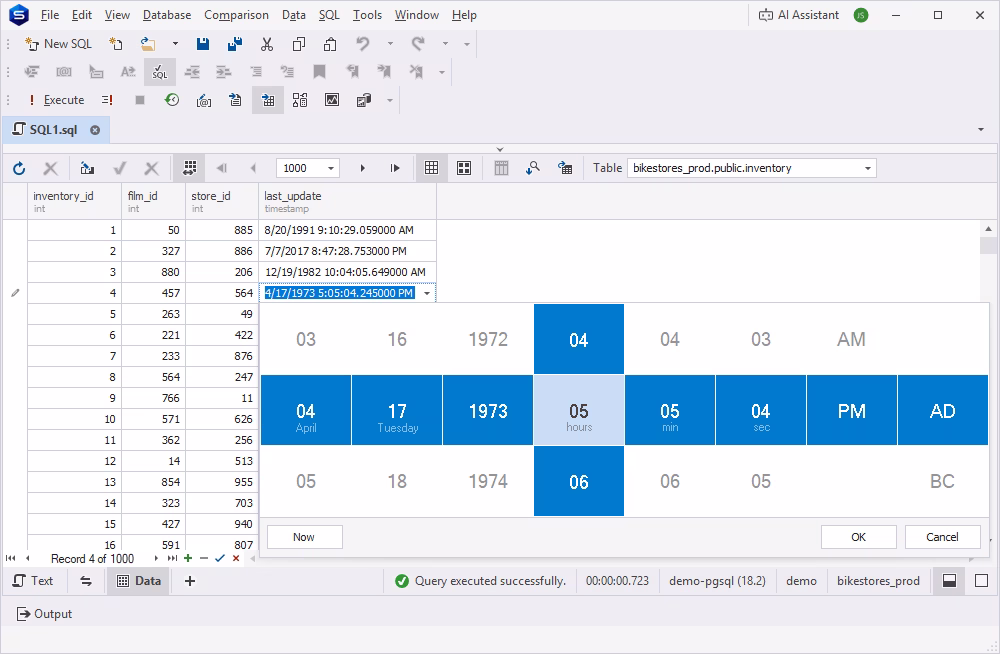Viewport: 1000px width, 654px height.
Task: Collapse the editor pane chevron
Action: [x=500, y=149]
